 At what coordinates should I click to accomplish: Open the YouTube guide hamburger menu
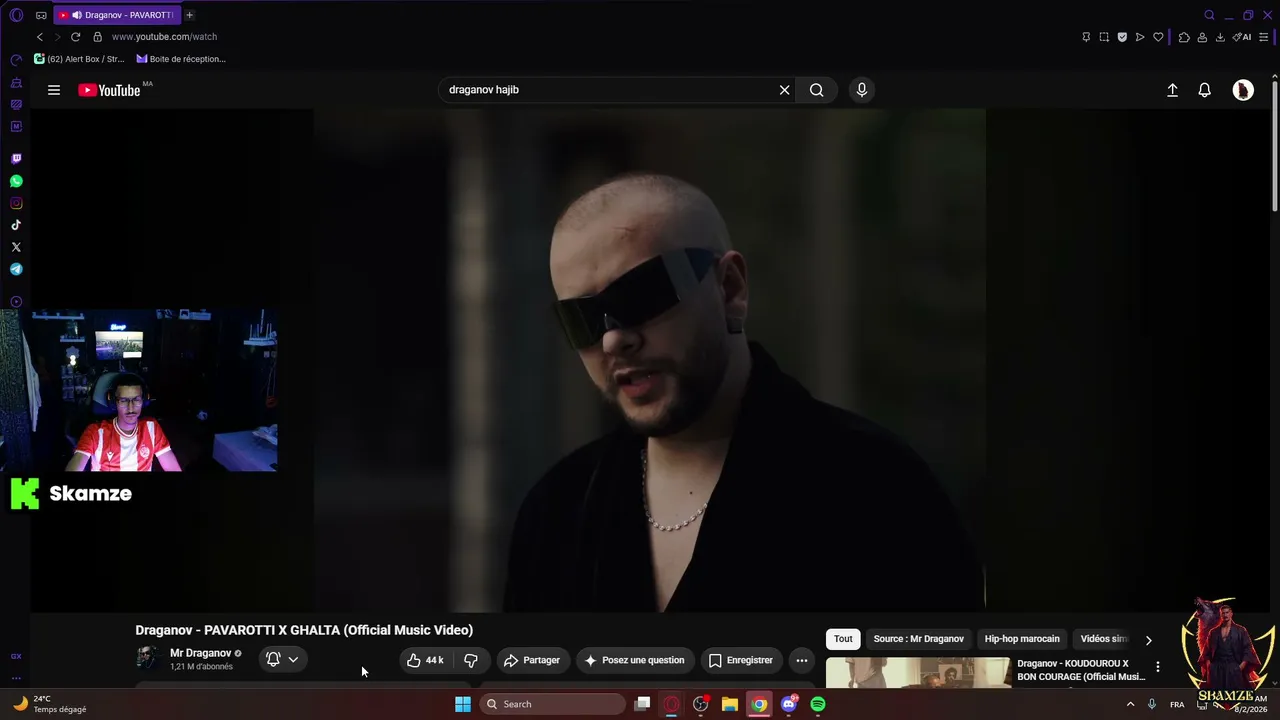54,90
